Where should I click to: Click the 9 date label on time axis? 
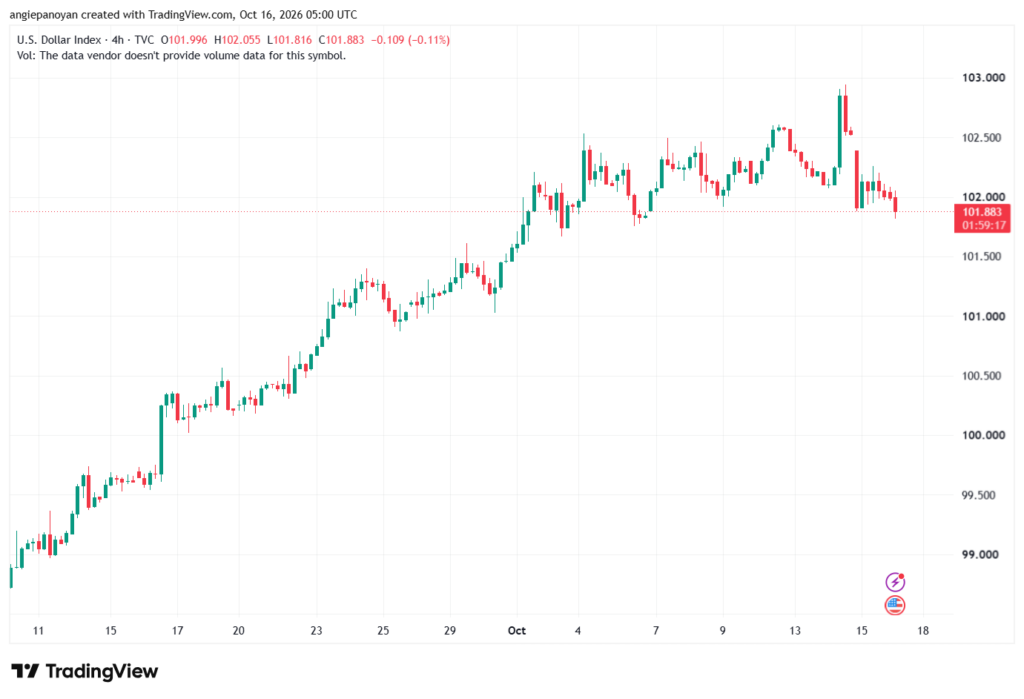pos(722,630)
